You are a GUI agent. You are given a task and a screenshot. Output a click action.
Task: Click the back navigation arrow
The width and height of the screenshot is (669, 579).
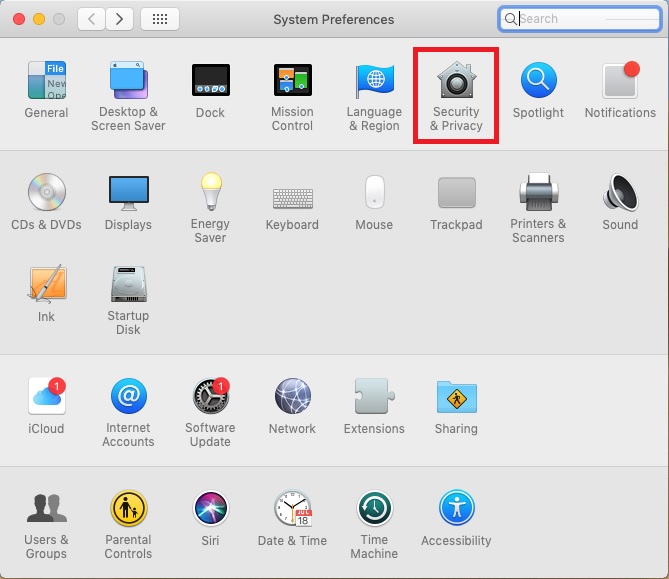click(x=91, y=19)
